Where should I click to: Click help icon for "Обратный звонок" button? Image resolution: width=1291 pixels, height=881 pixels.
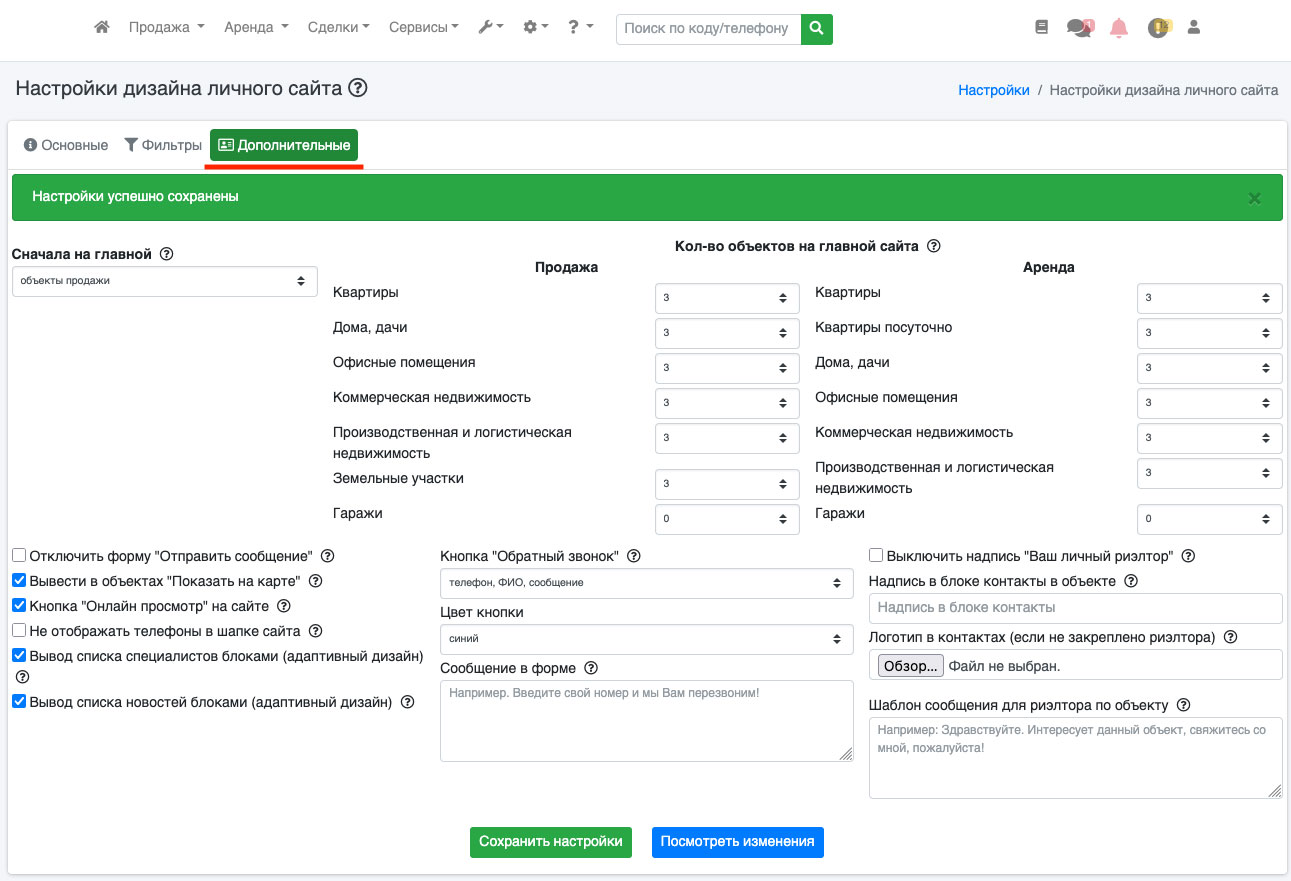(x=633, y=556)
